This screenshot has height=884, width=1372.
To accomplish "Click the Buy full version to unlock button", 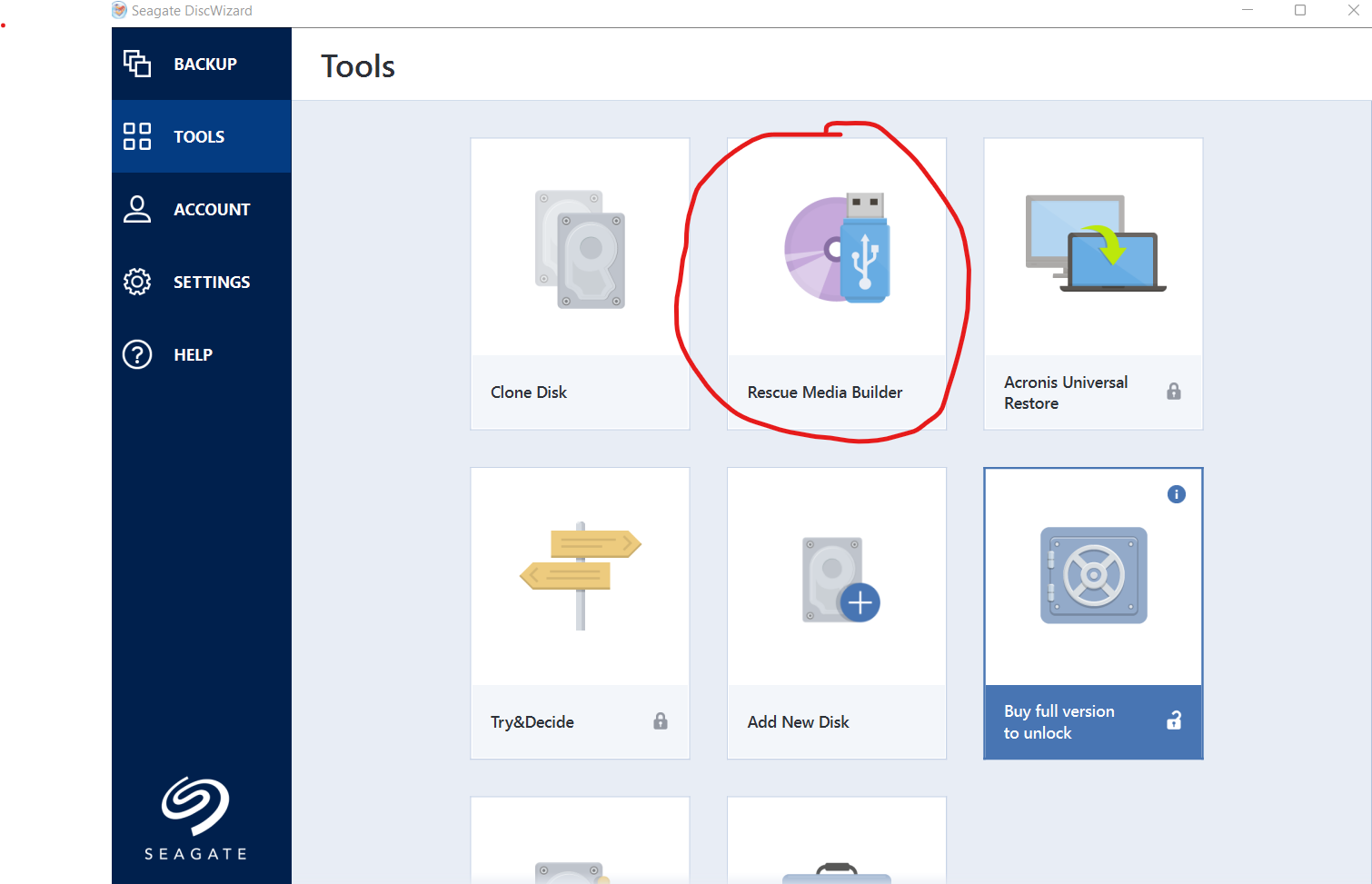I will point(1093,722).
